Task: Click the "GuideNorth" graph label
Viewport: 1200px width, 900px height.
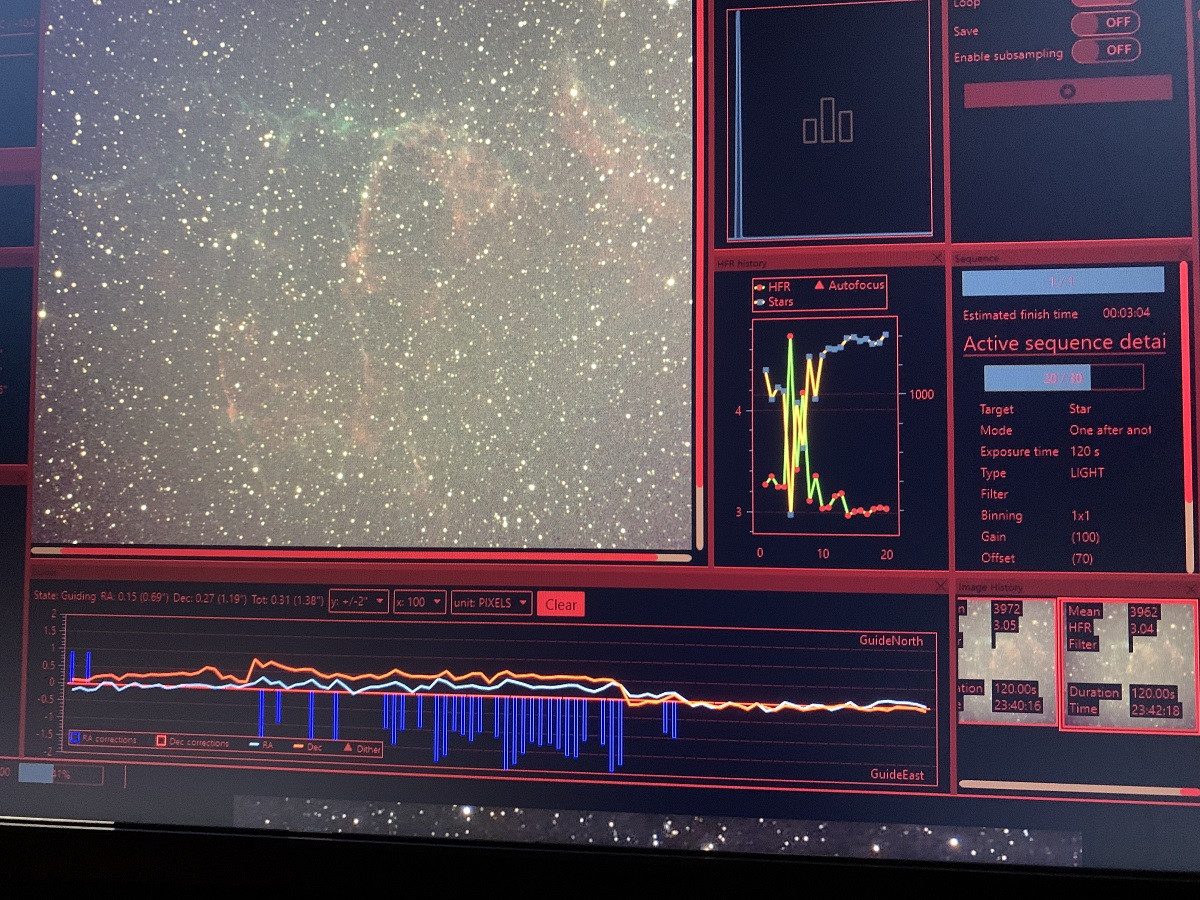Action: click(891, 641)
